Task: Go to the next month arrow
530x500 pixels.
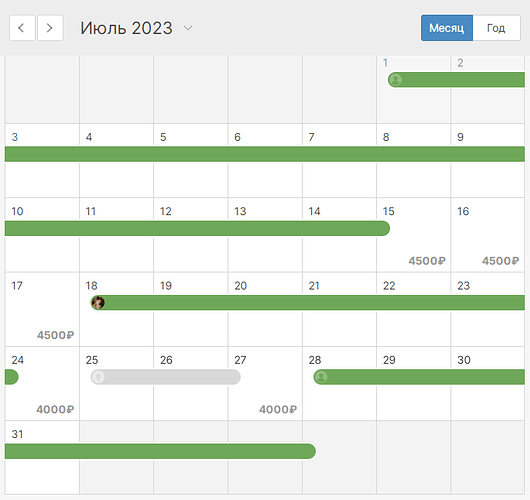Action: coord(50,28)
